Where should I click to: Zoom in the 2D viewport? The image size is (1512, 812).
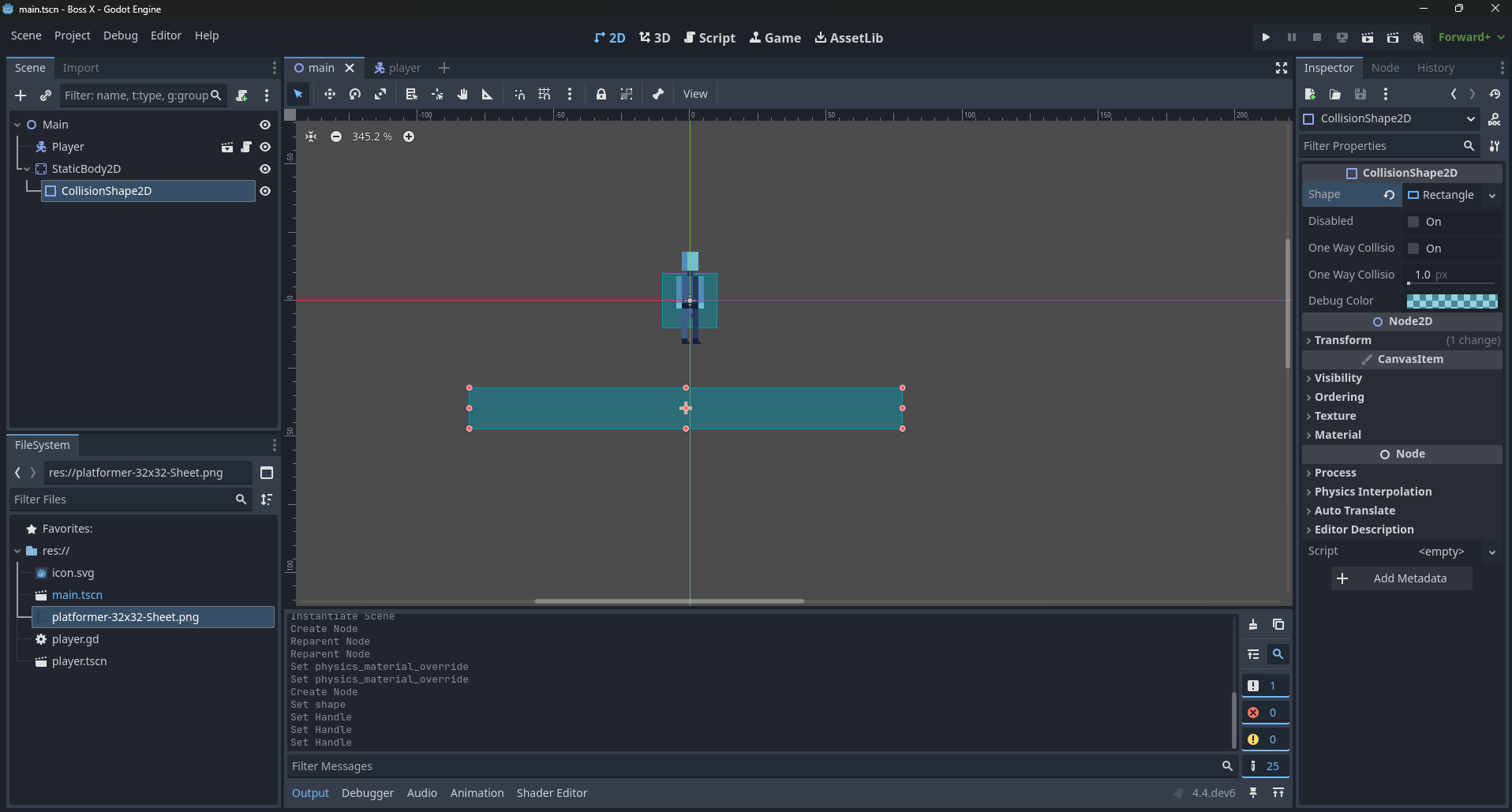click(x=409, y=137)
